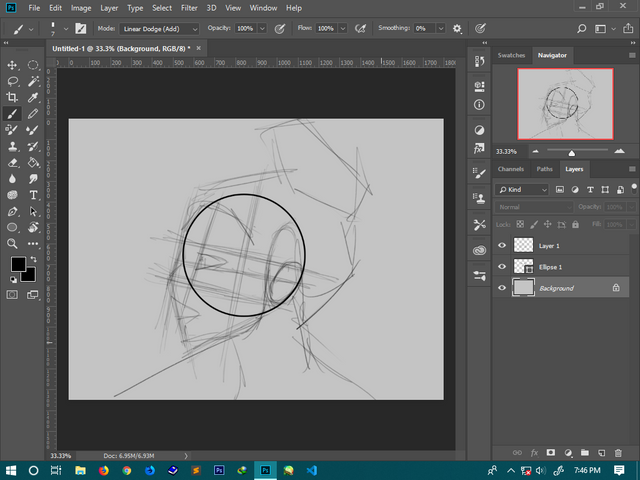This screenshot has height=480, width=640.
Task: Hide the Layer 1 layer
Action: (502, 245)
